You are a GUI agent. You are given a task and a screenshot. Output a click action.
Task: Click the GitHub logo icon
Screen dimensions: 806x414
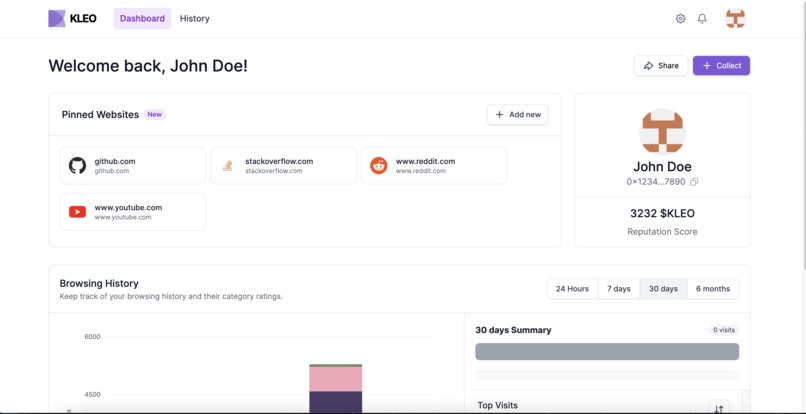(x=78, y=166)
